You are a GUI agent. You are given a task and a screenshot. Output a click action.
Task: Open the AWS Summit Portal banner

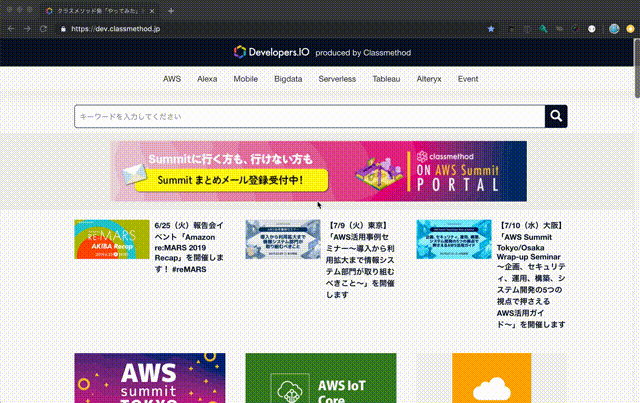tap(319, 171)
